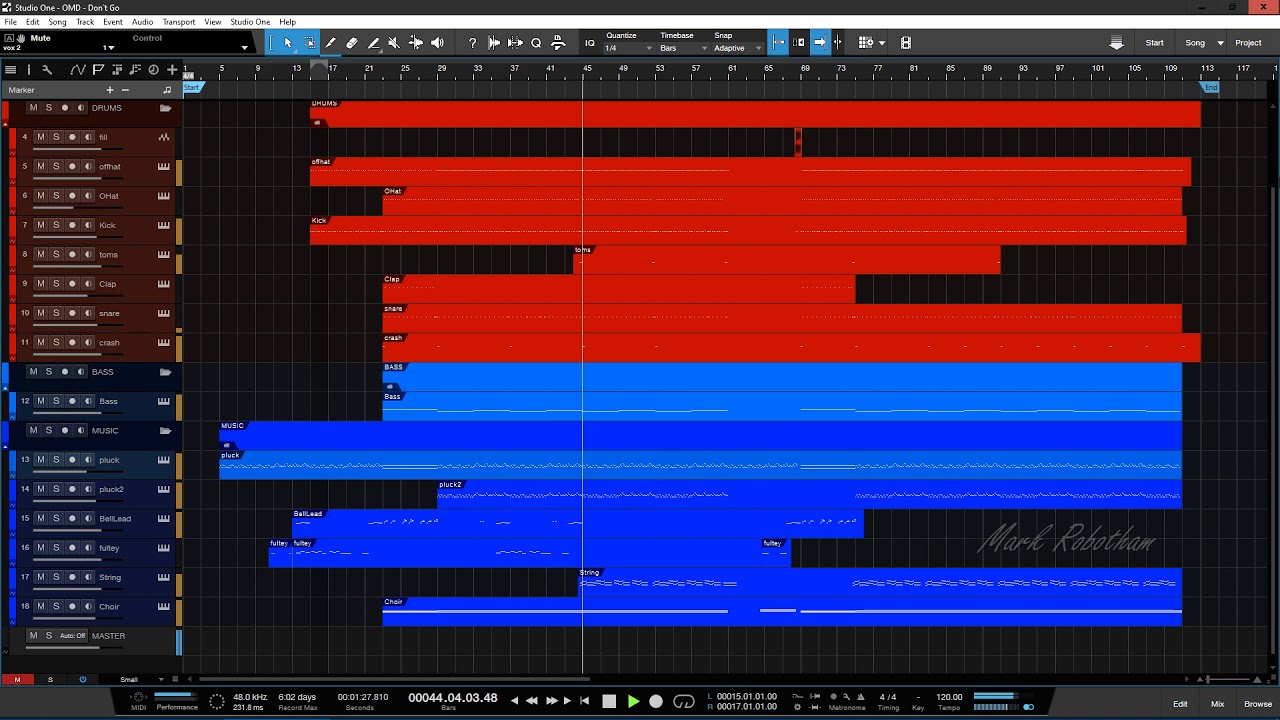Open the Kick track keyboard icon

[x=164, y=225]
